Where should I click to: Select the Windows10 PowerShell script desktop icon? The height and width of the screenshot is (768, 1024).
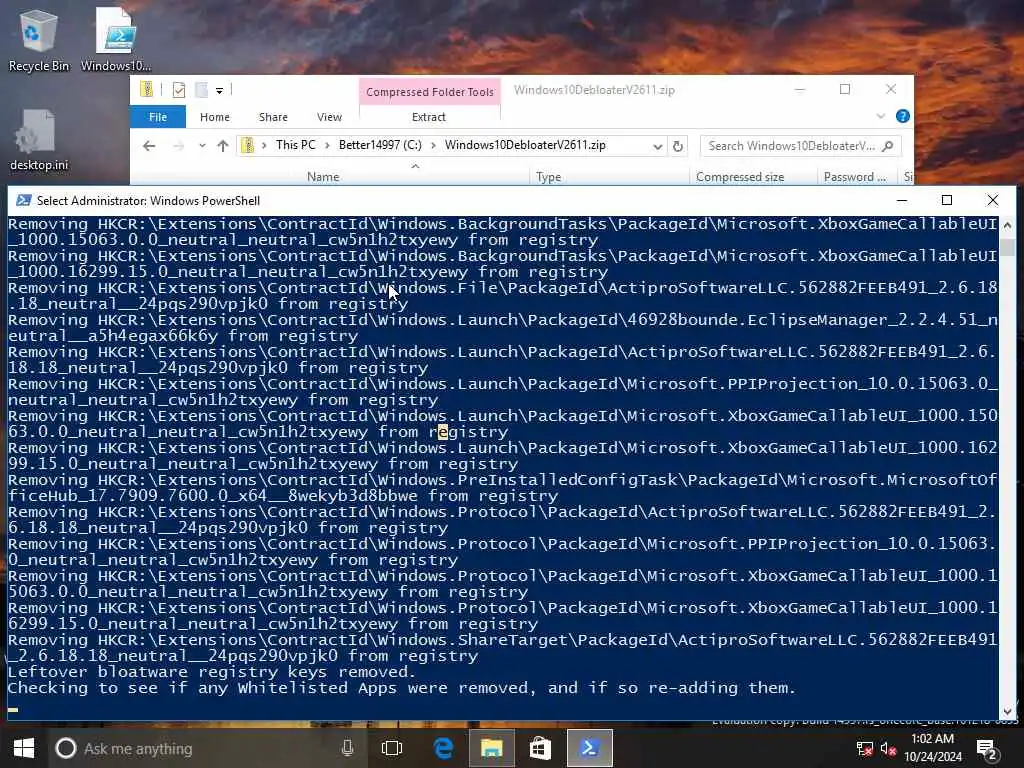[x=116, y=40]
